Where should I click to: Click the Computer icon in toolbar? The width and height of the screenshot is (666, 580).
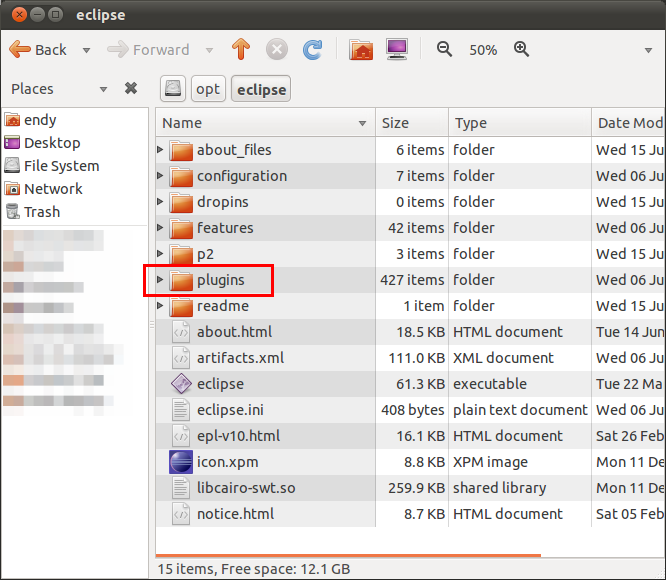396,49
